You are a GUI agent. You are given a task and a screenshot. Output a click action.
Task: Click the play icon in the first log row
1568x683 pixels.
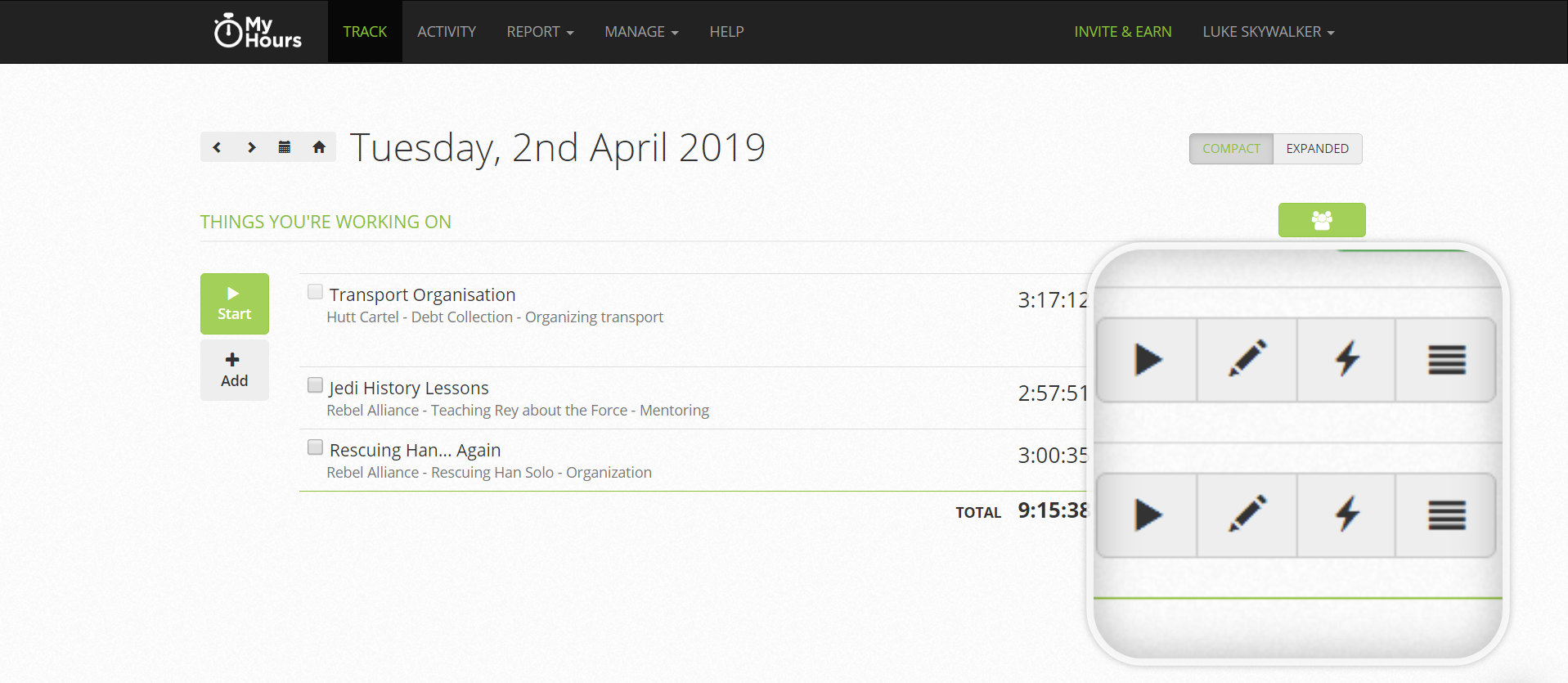(1146, 360)
